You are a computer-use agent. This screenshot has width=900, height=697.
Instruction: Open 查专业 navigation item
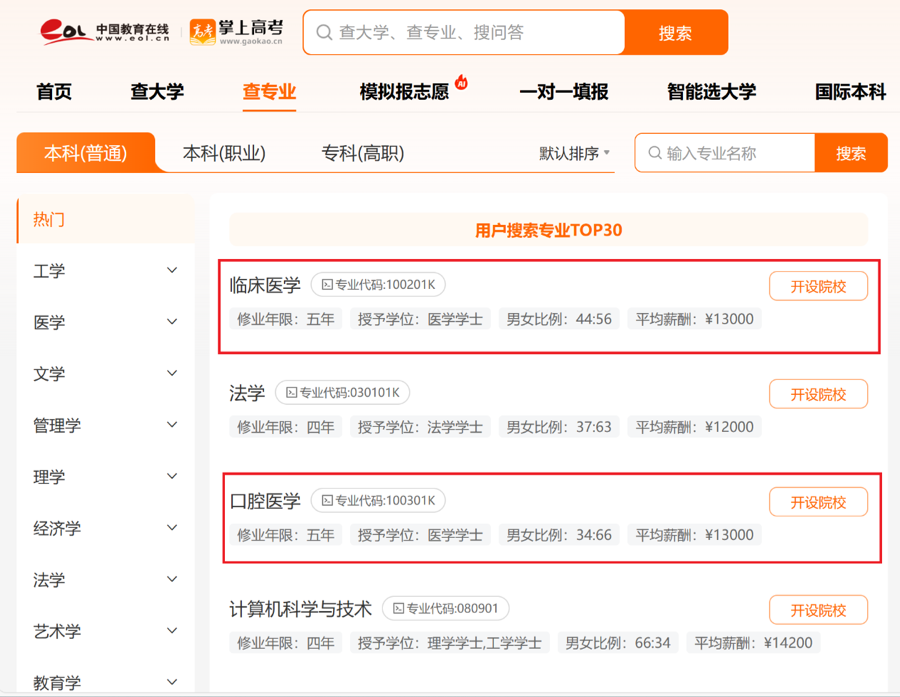point(269,92)
